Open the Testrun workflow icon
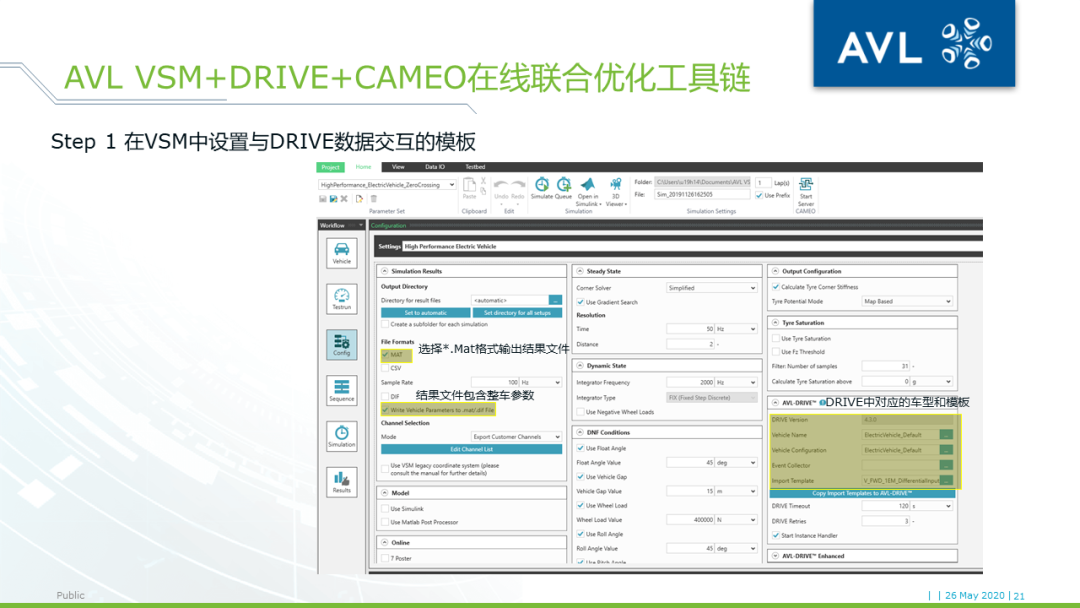The width and height of the screenshot is (1080, 608). (342, 298)
